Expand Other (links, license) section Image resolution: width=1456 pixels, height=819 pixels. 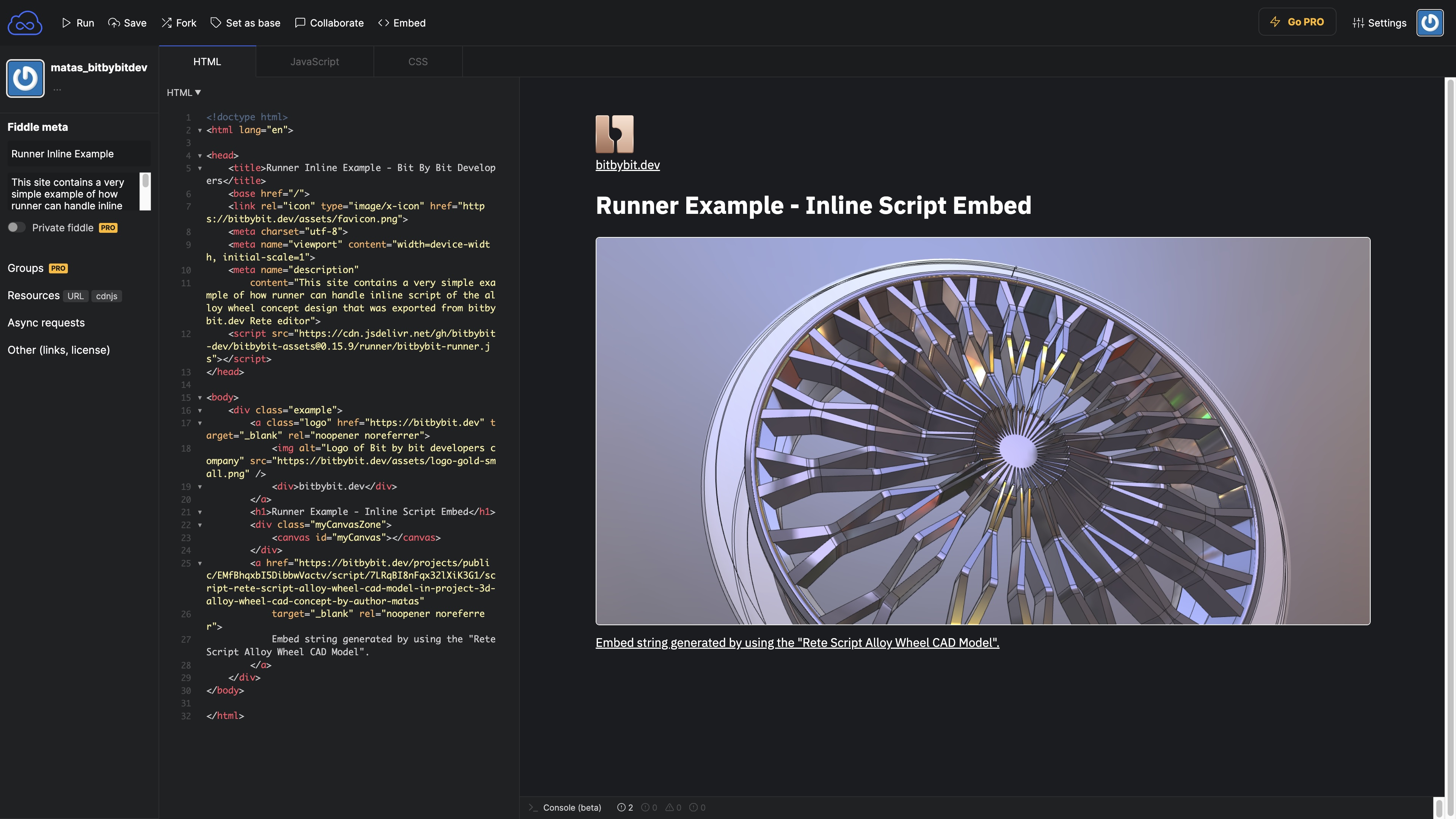[59, 350]
